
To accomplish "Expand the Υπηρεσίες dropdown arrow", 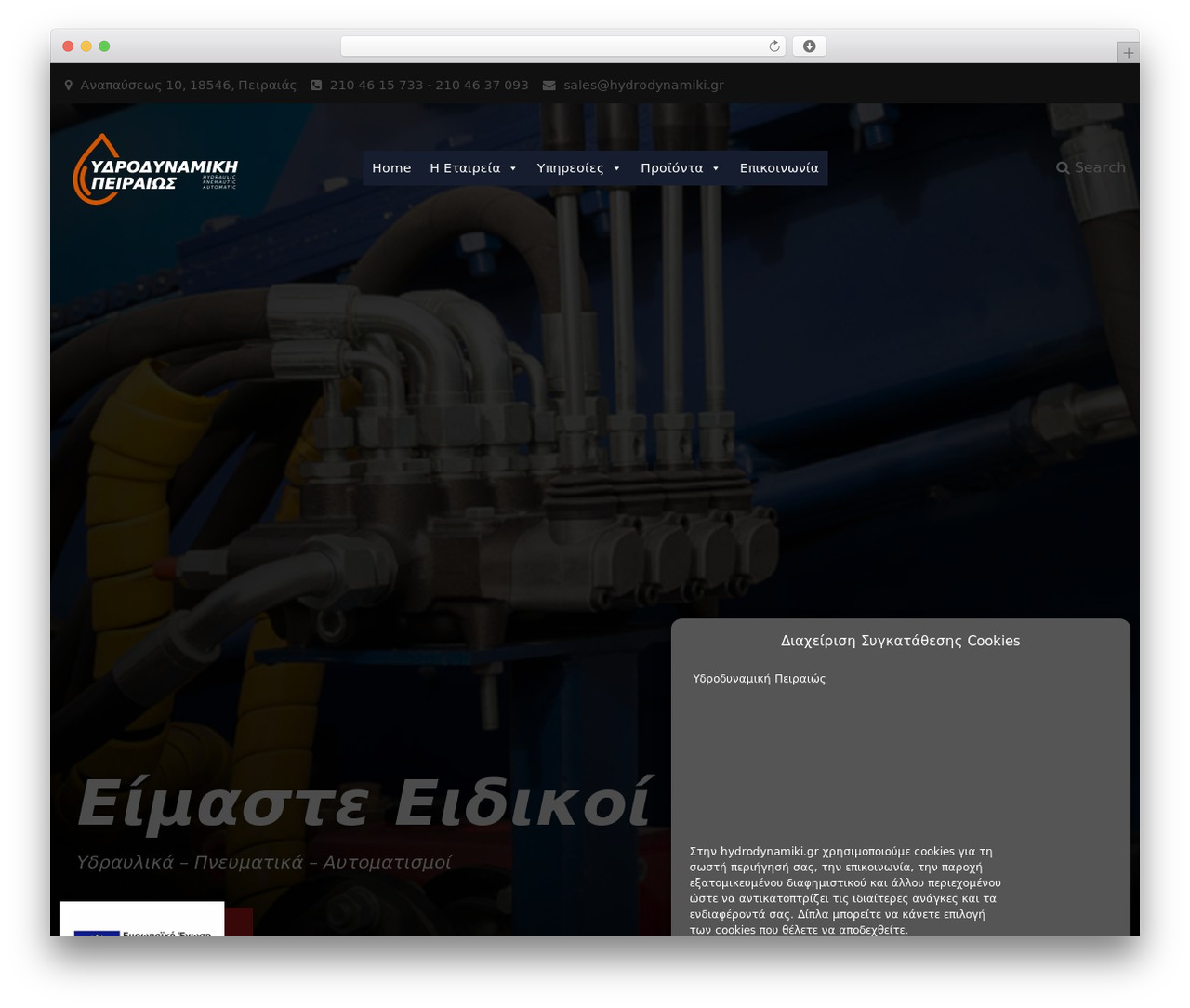I will [x=616, y=168].
